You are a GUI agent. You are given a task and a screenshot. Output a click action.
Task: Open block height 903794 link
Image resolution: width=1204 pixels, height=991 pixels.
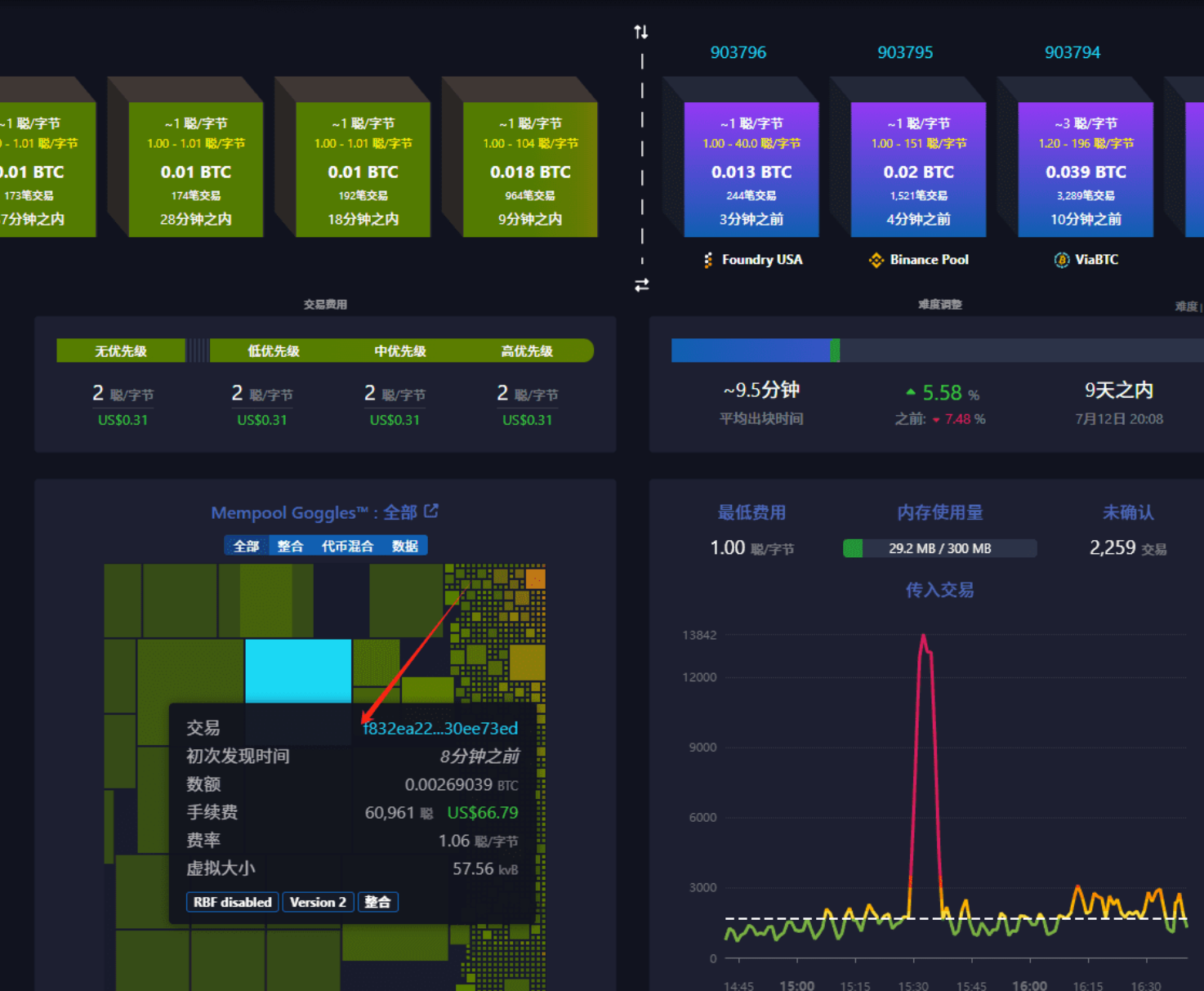(x=1072, y=52)
